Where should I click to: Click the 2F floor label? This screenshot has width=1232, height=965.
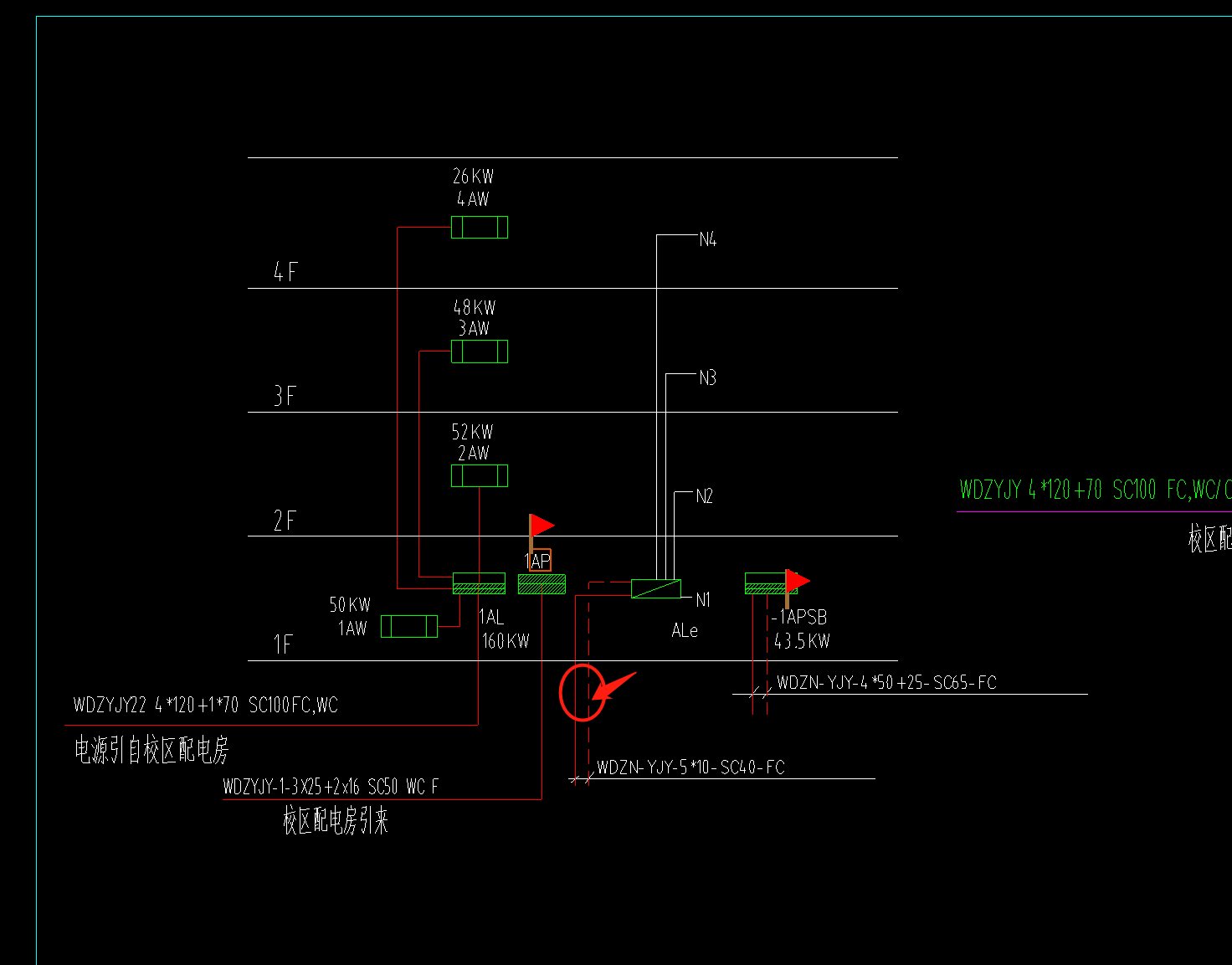coord(285,521)
